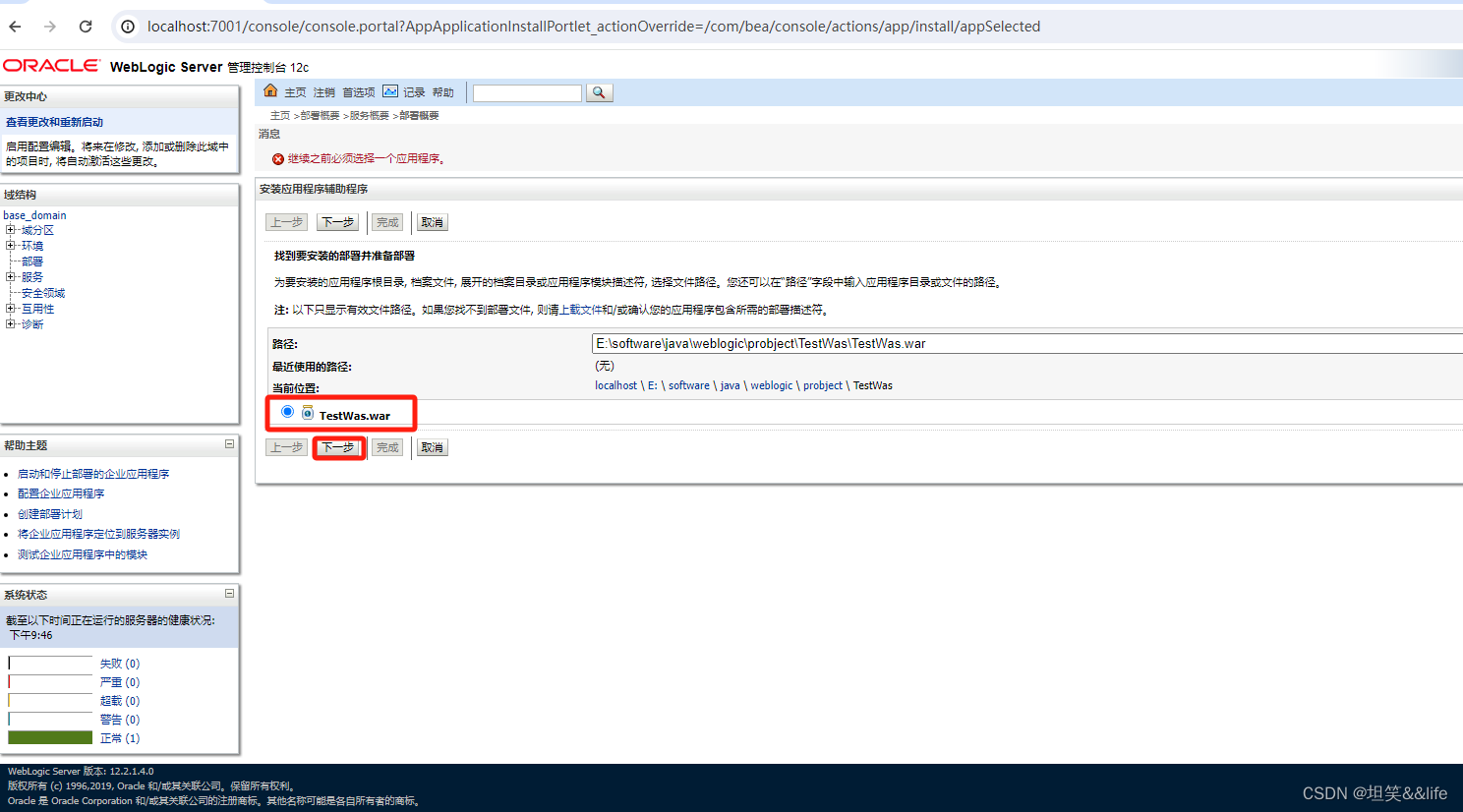The image size is (1463, 812).
Task: Click lower 完成 button
Action: tap(387, 447)
